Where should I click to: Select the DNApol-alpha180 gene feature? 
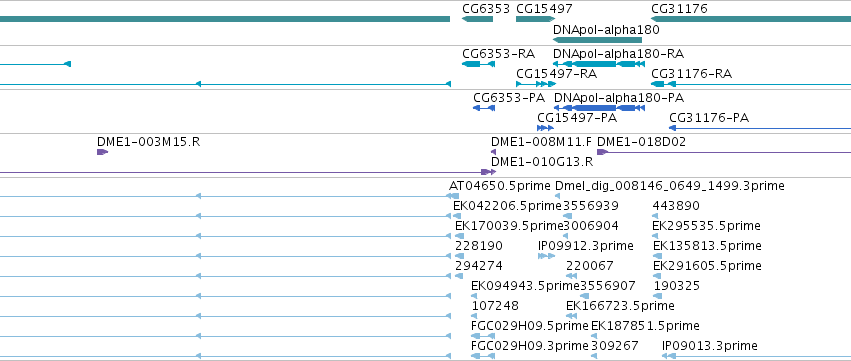tap(597, 40)
